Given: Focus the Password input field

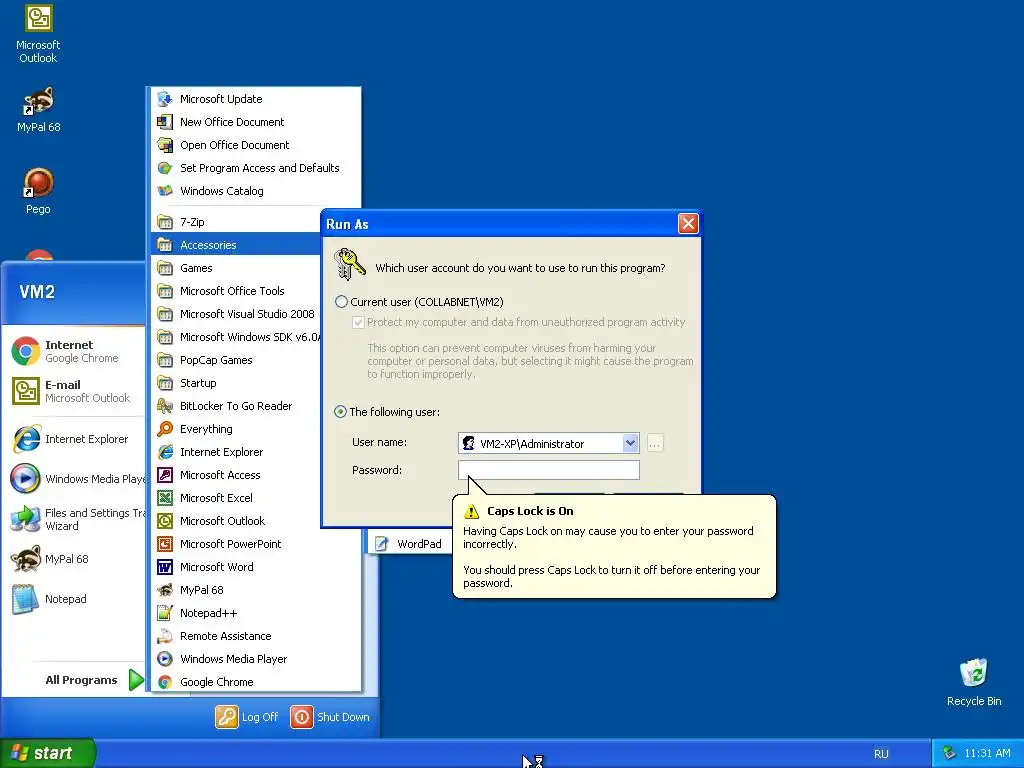Looking at the screenshot, I should [x=549, y=470].
